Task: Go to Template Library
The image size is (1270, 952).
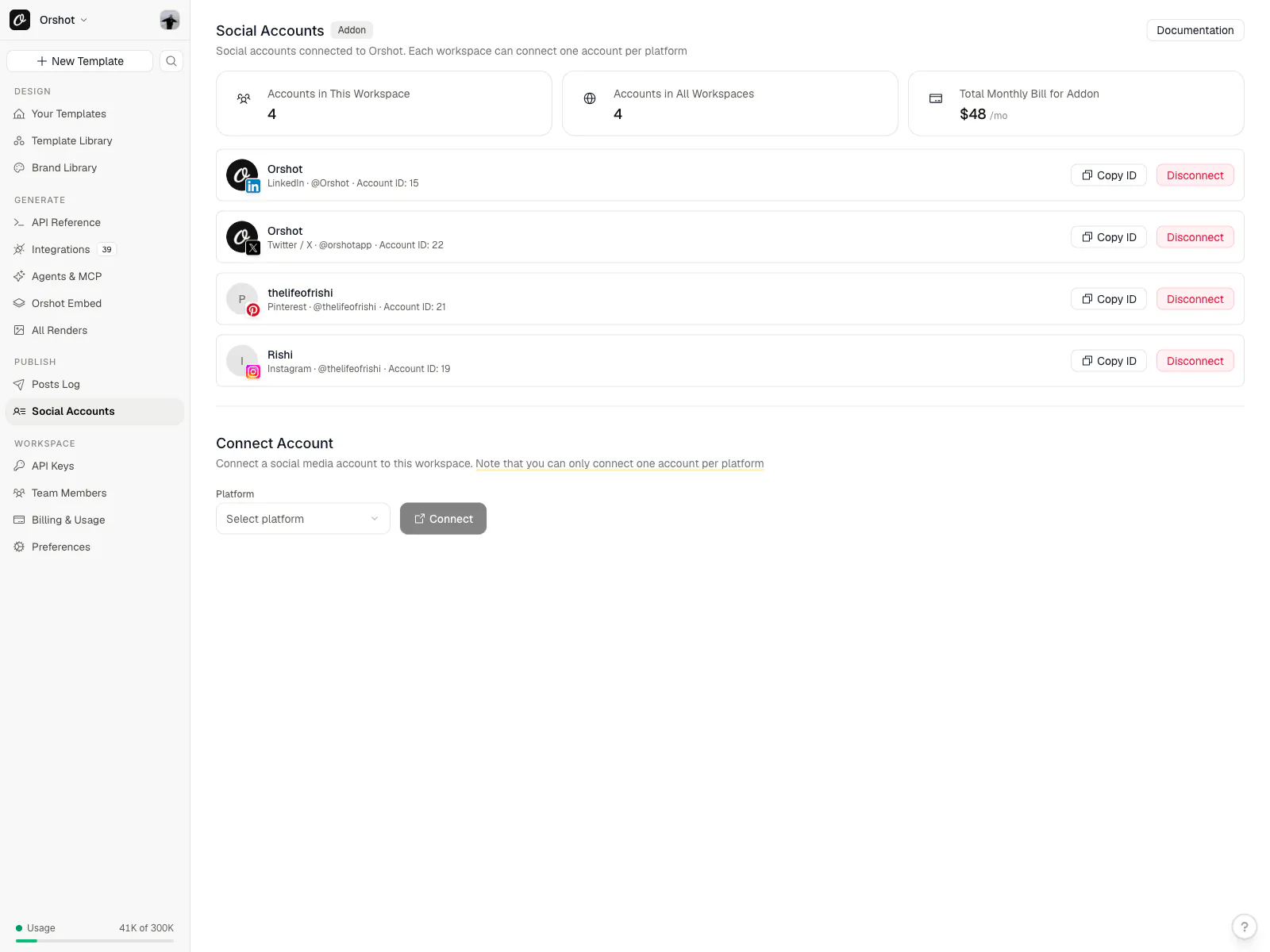Action: [95, 140]
